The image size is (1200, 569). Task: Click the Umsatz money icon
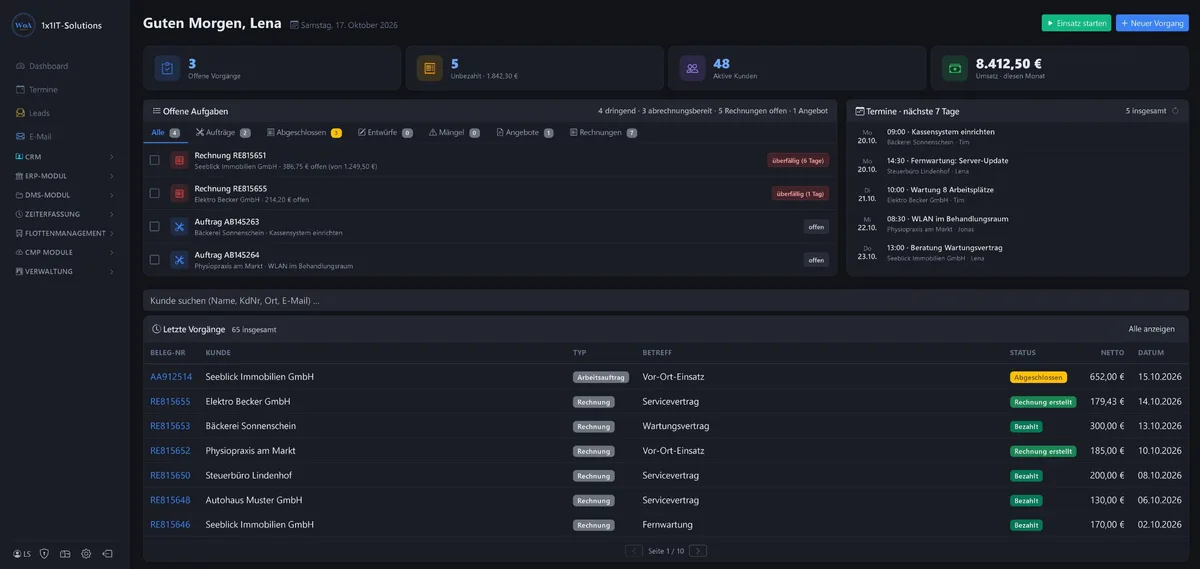tap(955, 68)
